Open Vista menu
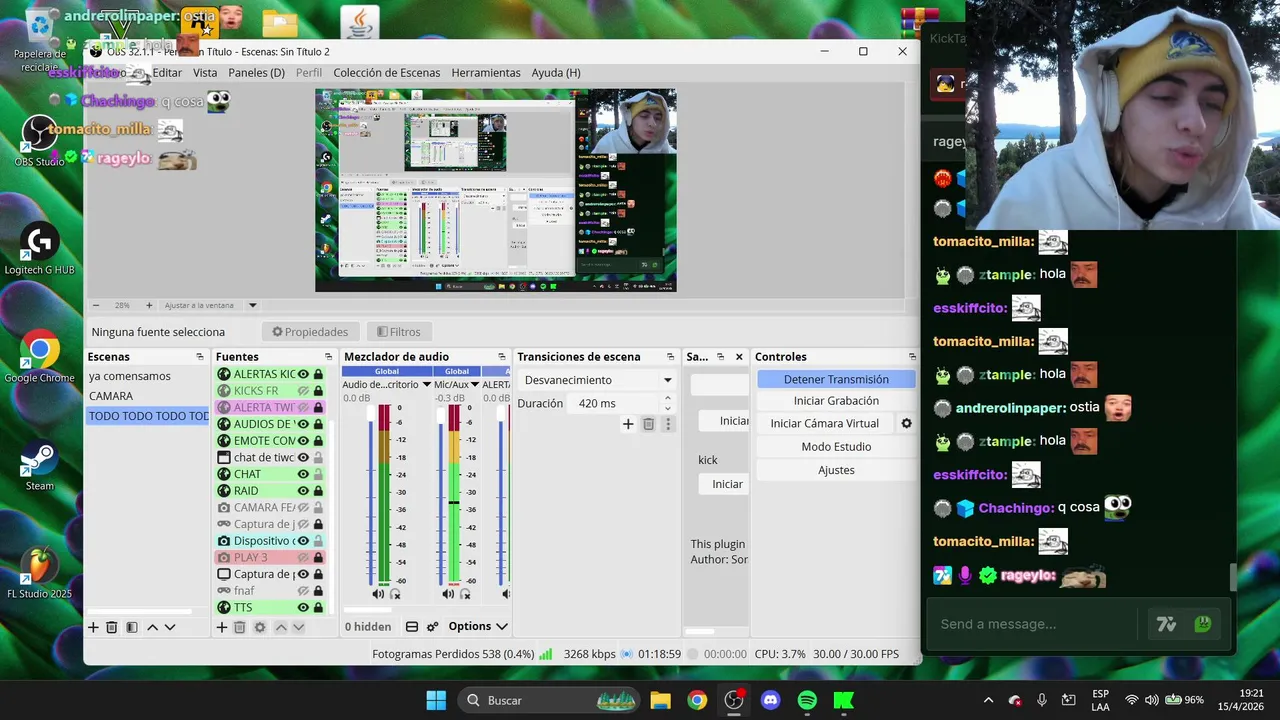Viewport: 1280px width, 720px height. point(205,73)
